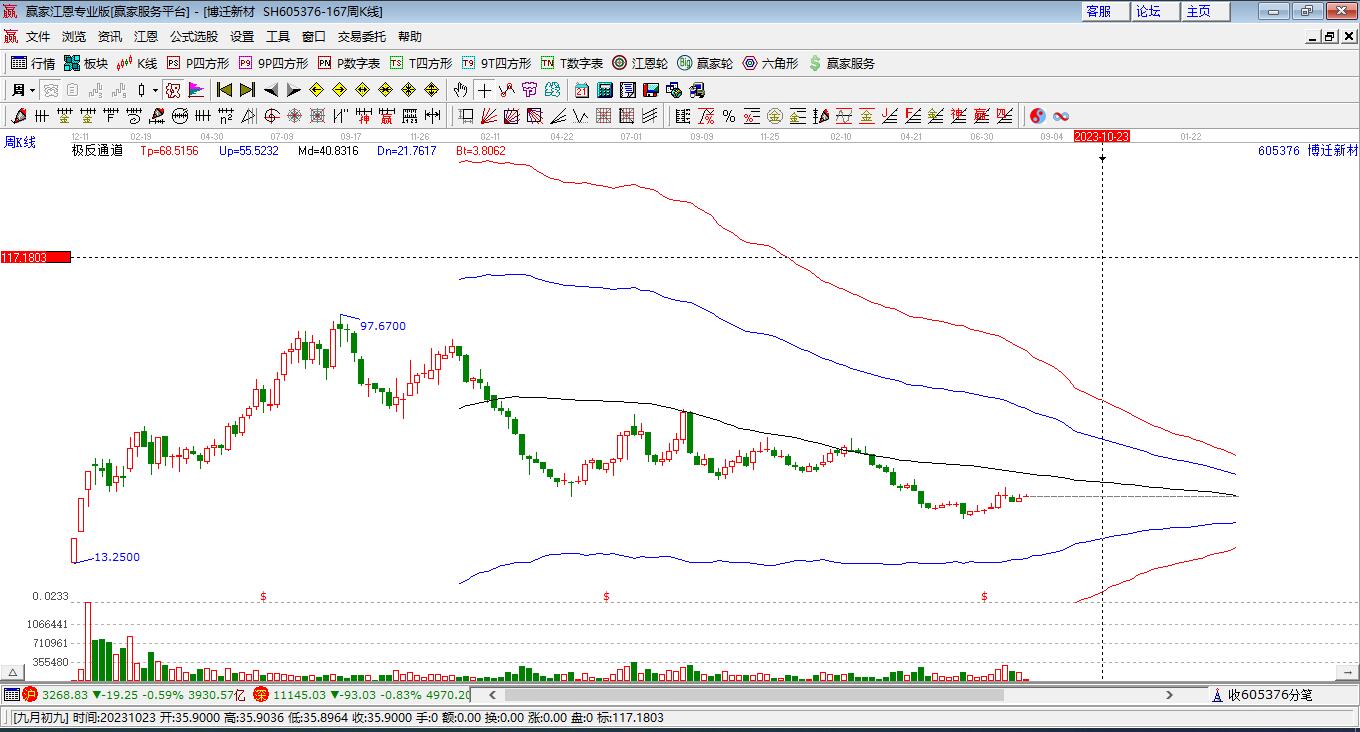Image resolution: width=1360 pixels, height=732 pixels.
Task: Open the 设置 menu
Action: pos(242,36)
